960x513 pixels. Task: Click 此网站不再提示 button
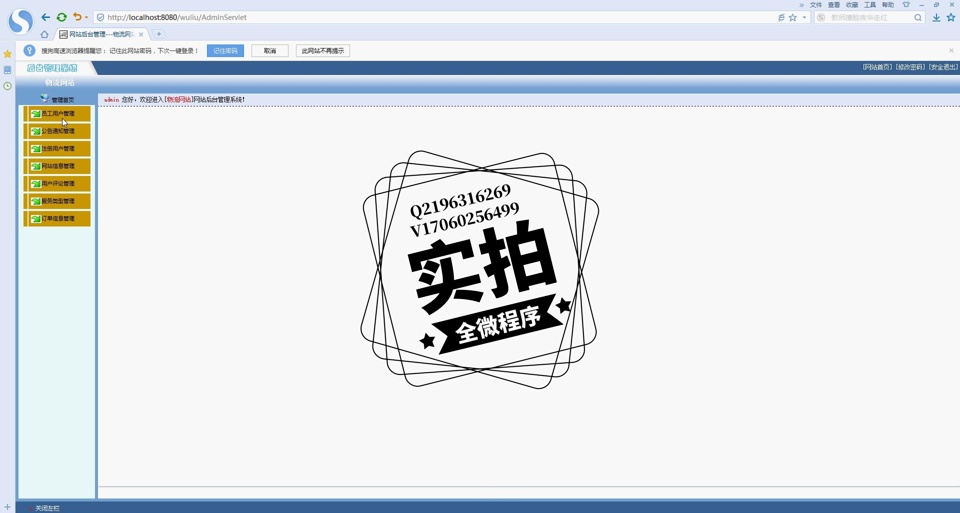coord(323,51)
